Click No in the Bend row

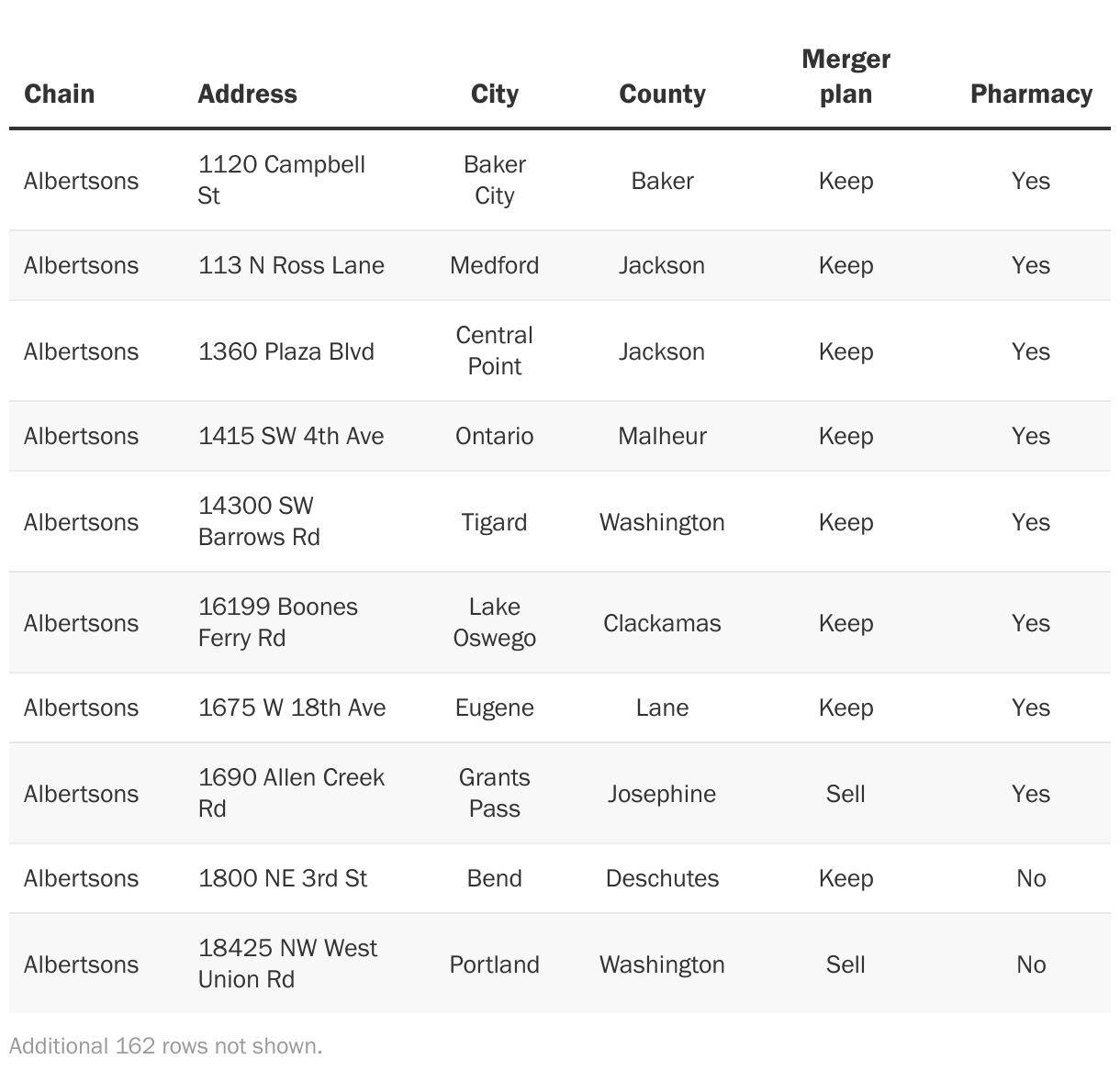[1031, 878]
